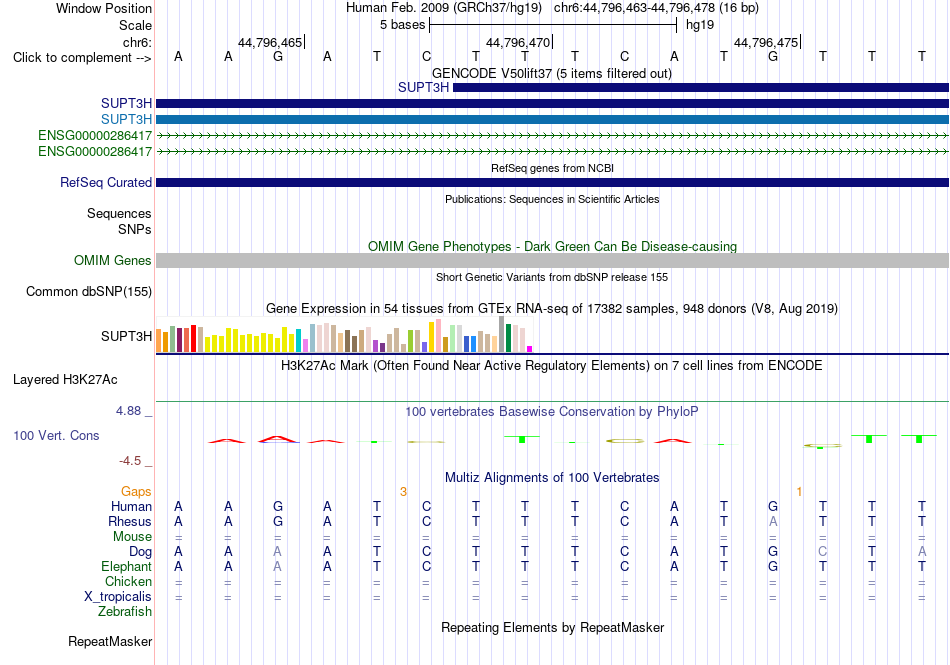This screenshot has width=950, height=665.
Task: Click the OMIM Genes side label
Action: click(112, 260)
